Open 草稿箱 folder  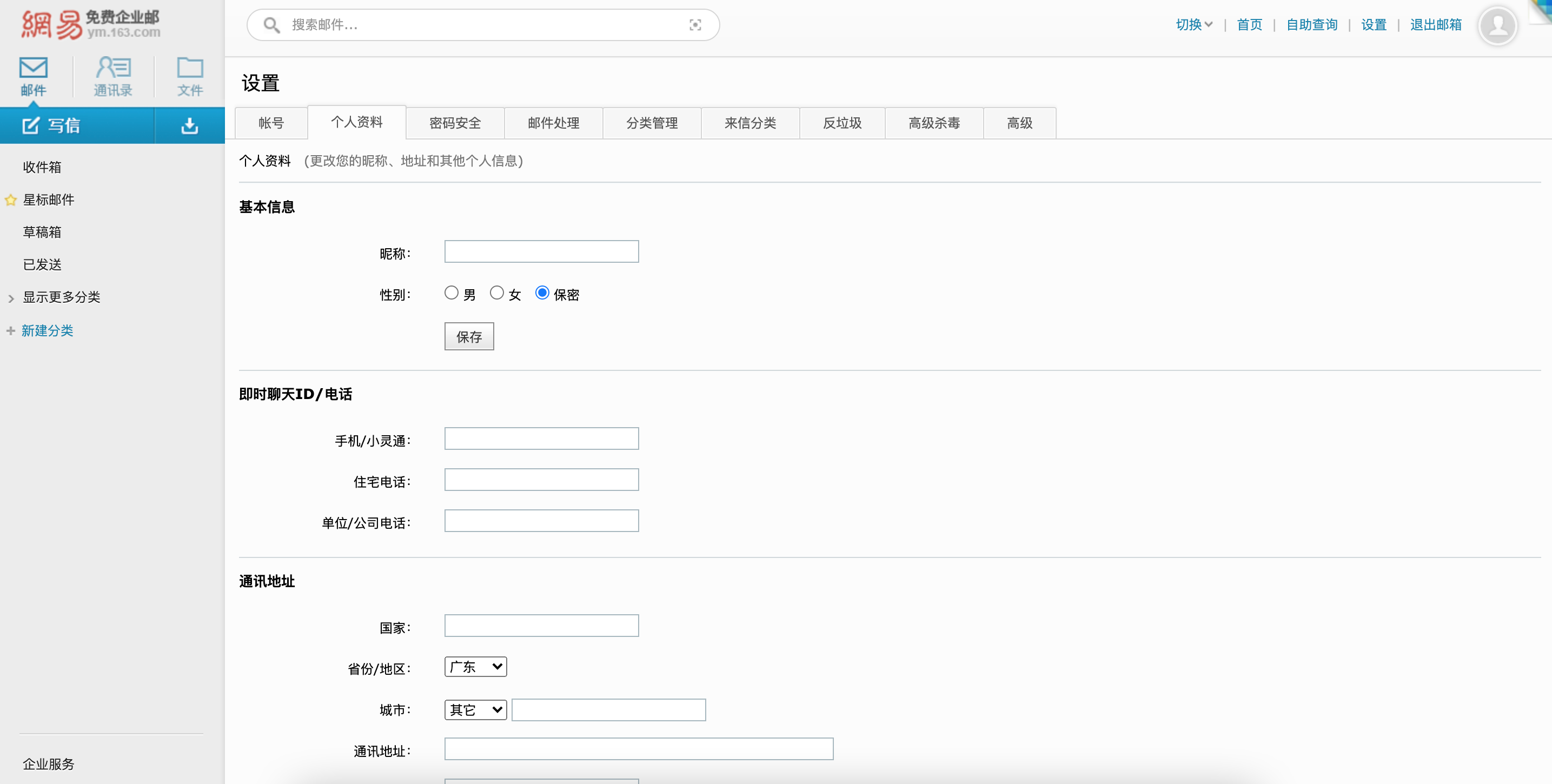point(42,232)
